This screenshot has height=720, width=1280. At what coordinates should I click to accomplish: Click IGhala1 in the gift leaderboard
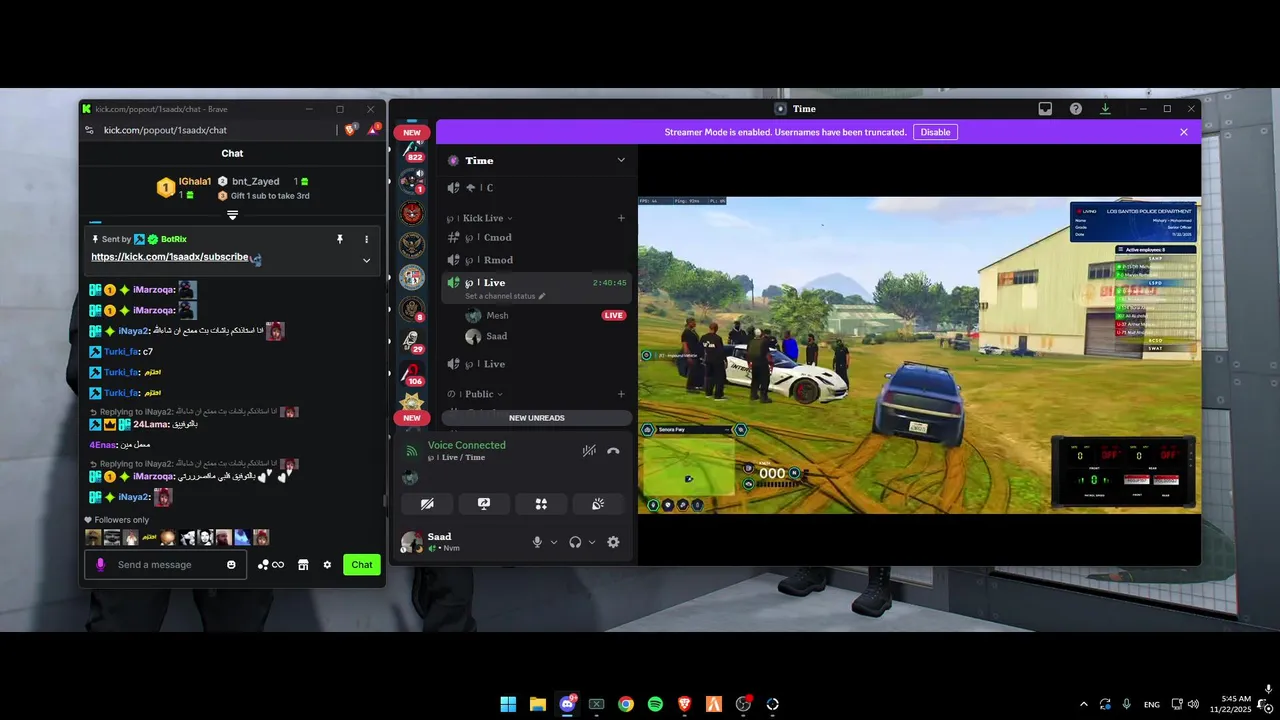coord(195,181)
